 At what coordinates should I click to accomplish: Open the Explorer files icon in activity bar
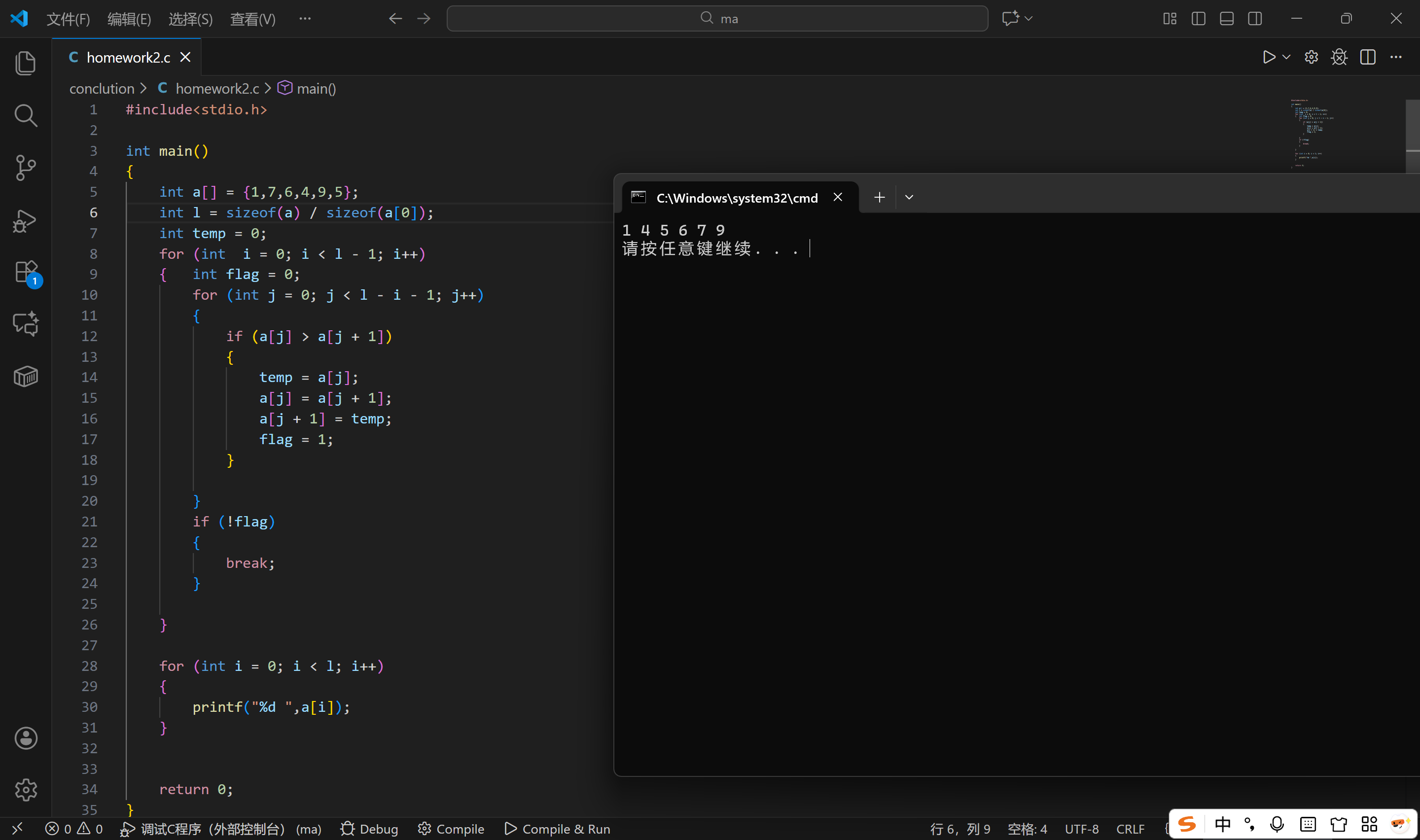click(26, 63)
